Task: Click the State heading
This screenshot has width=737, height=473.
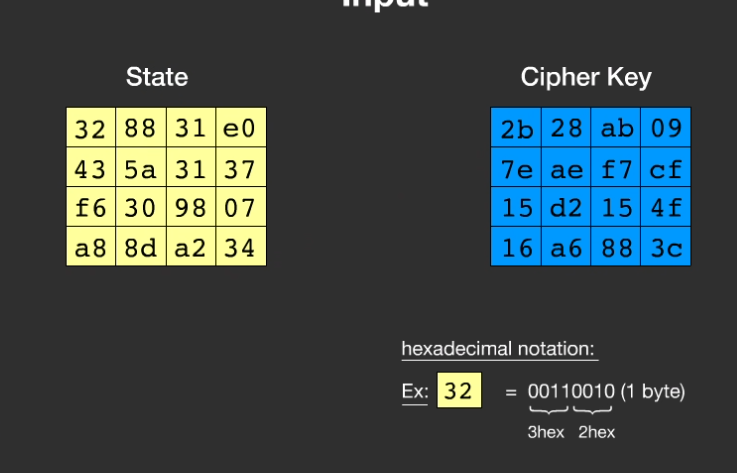Action: [157, 77]
